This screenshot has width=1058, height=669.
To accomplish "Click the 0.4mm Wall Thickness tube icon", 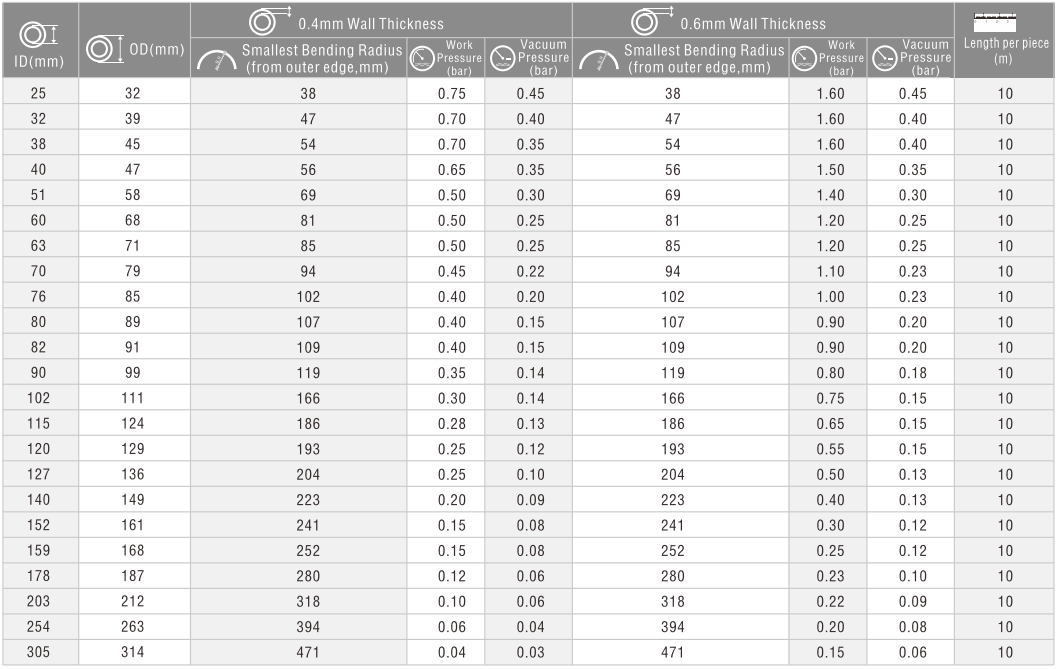I will pos(270,21).
